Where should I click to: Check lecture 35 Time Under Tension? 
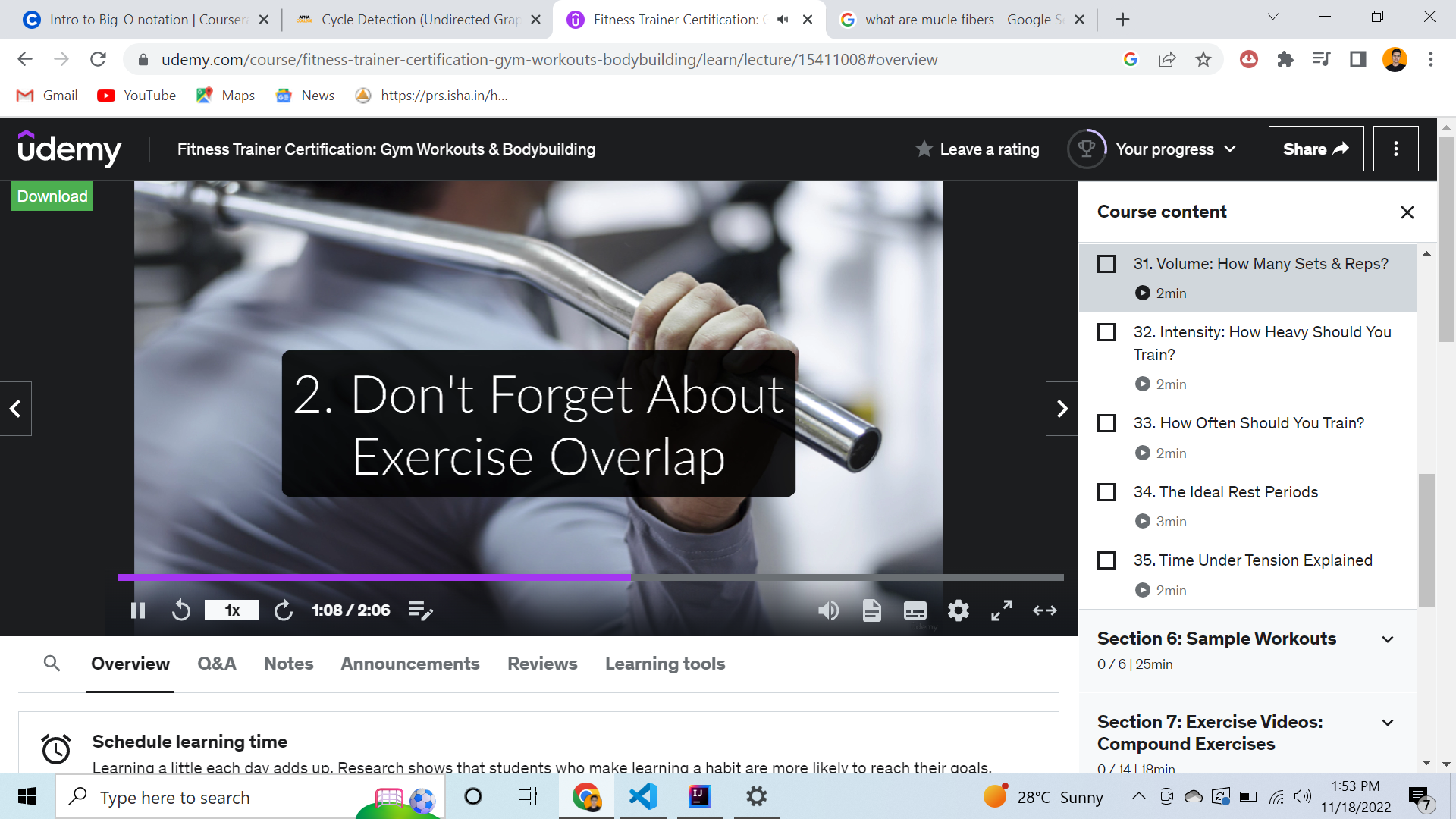(x=1106, y=560)
